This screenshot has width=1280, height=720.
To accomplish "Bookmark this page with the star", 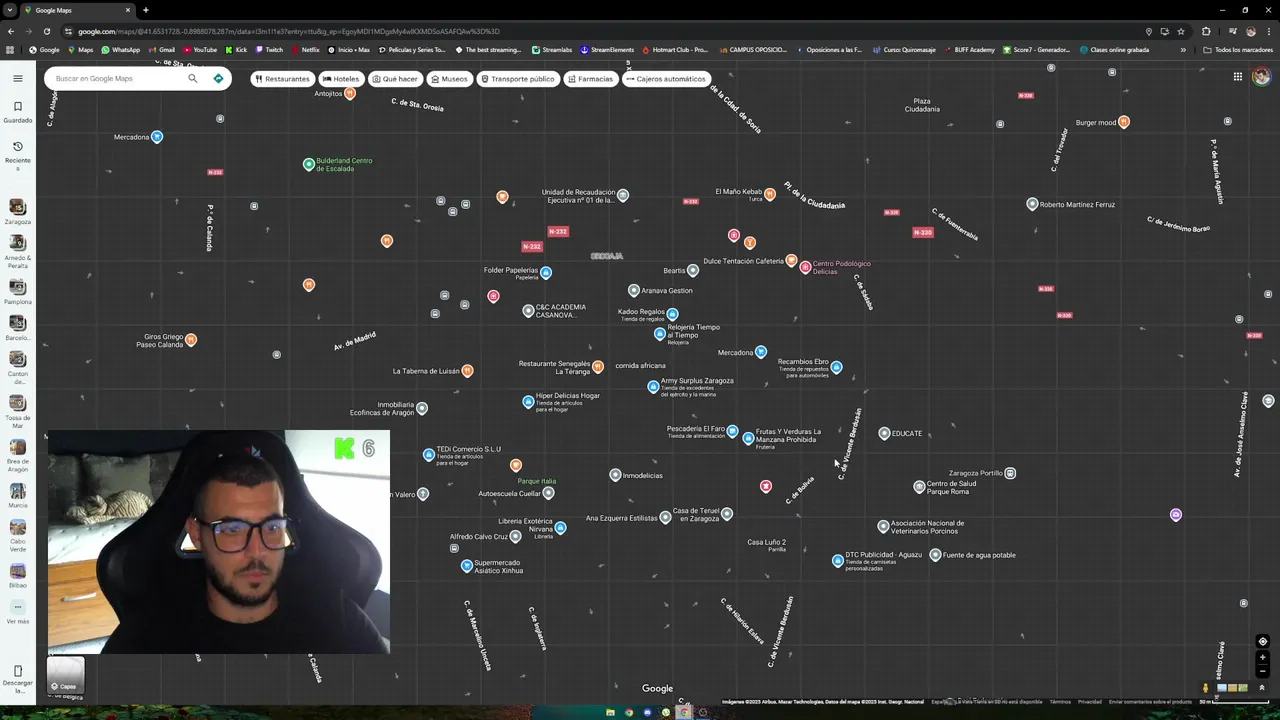I will coord(1181,31).
